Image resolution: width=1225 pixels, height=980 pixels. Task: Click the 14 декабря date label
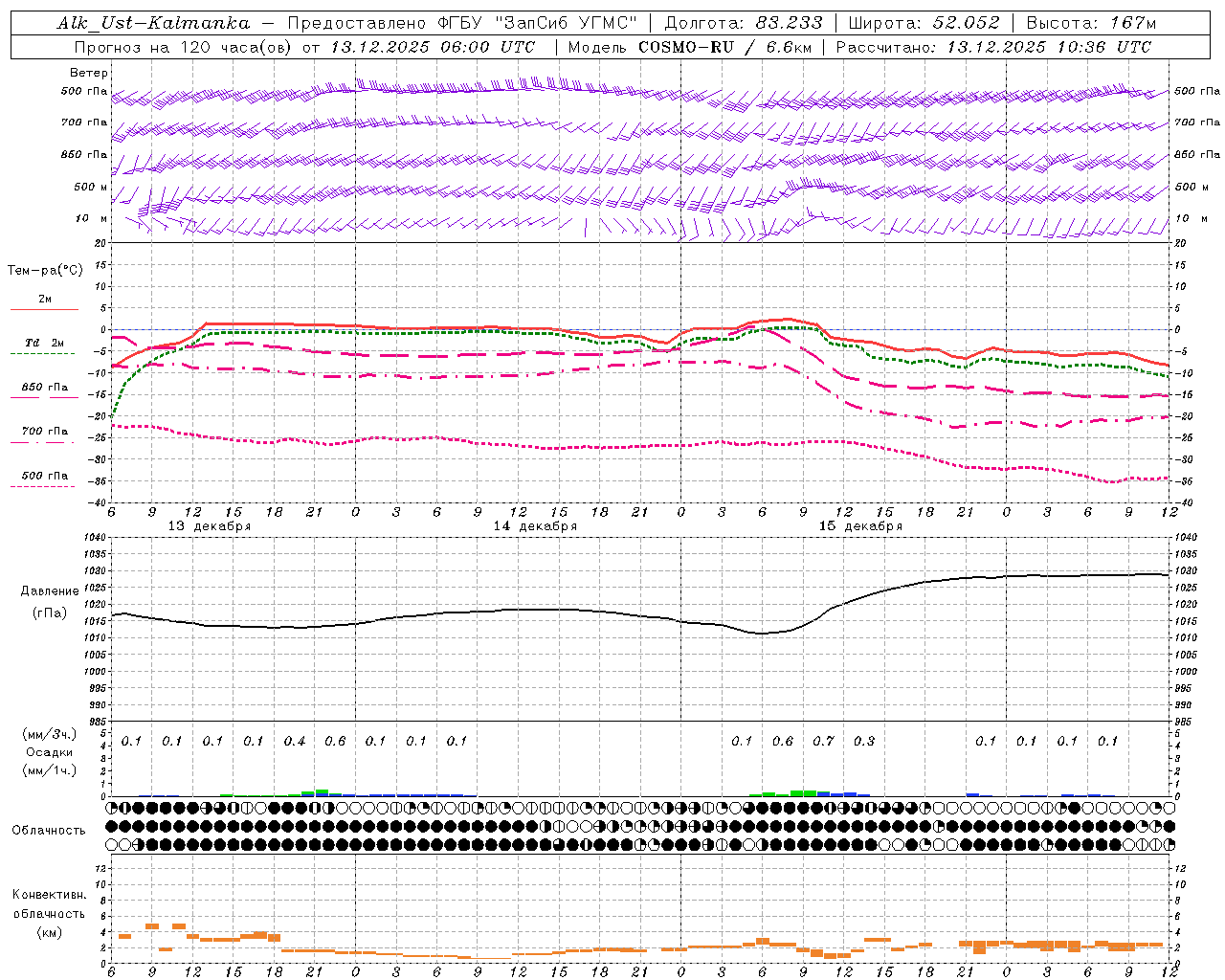pos(535,526)
